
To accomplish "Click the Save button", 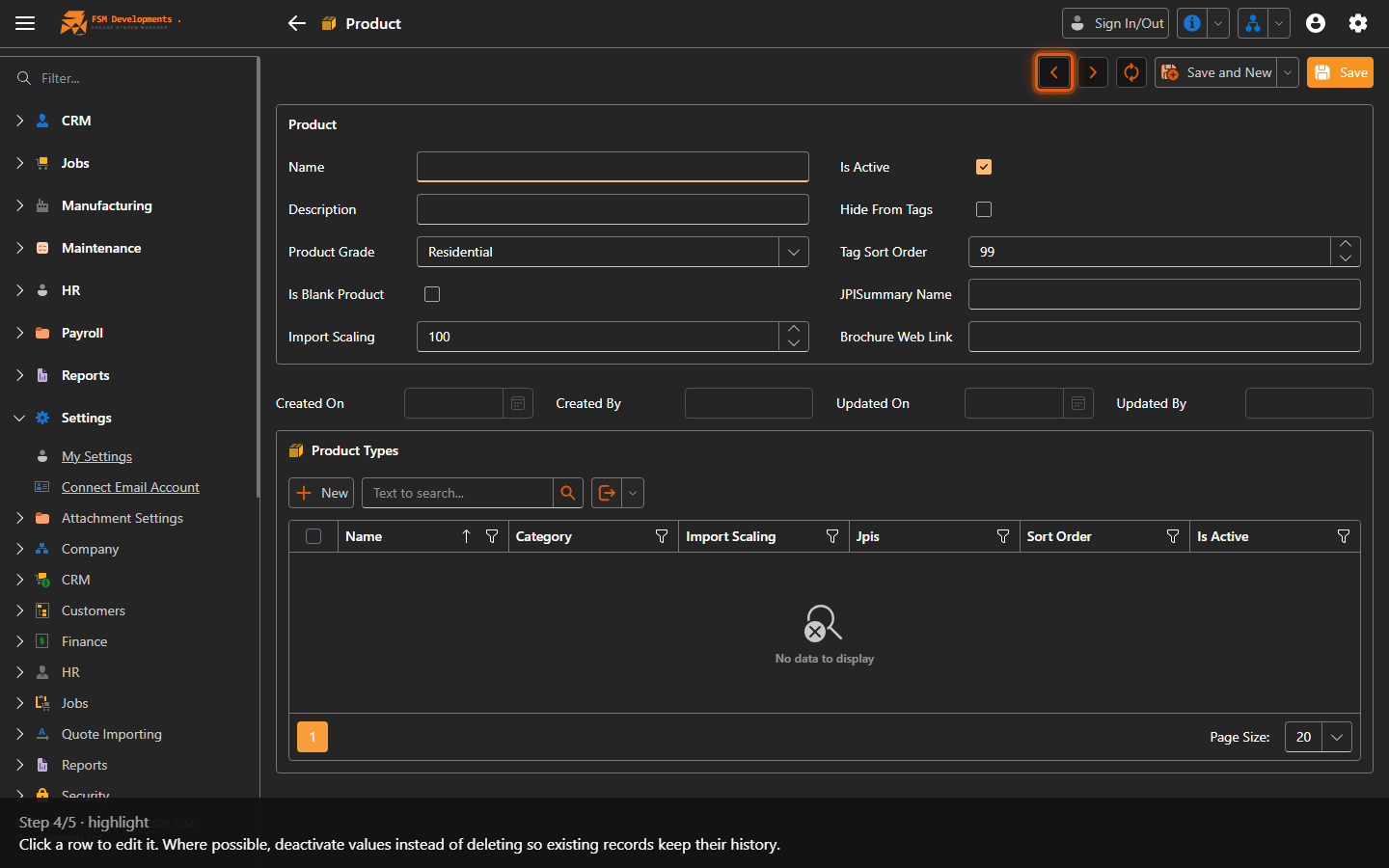I will pos(1340,72).
